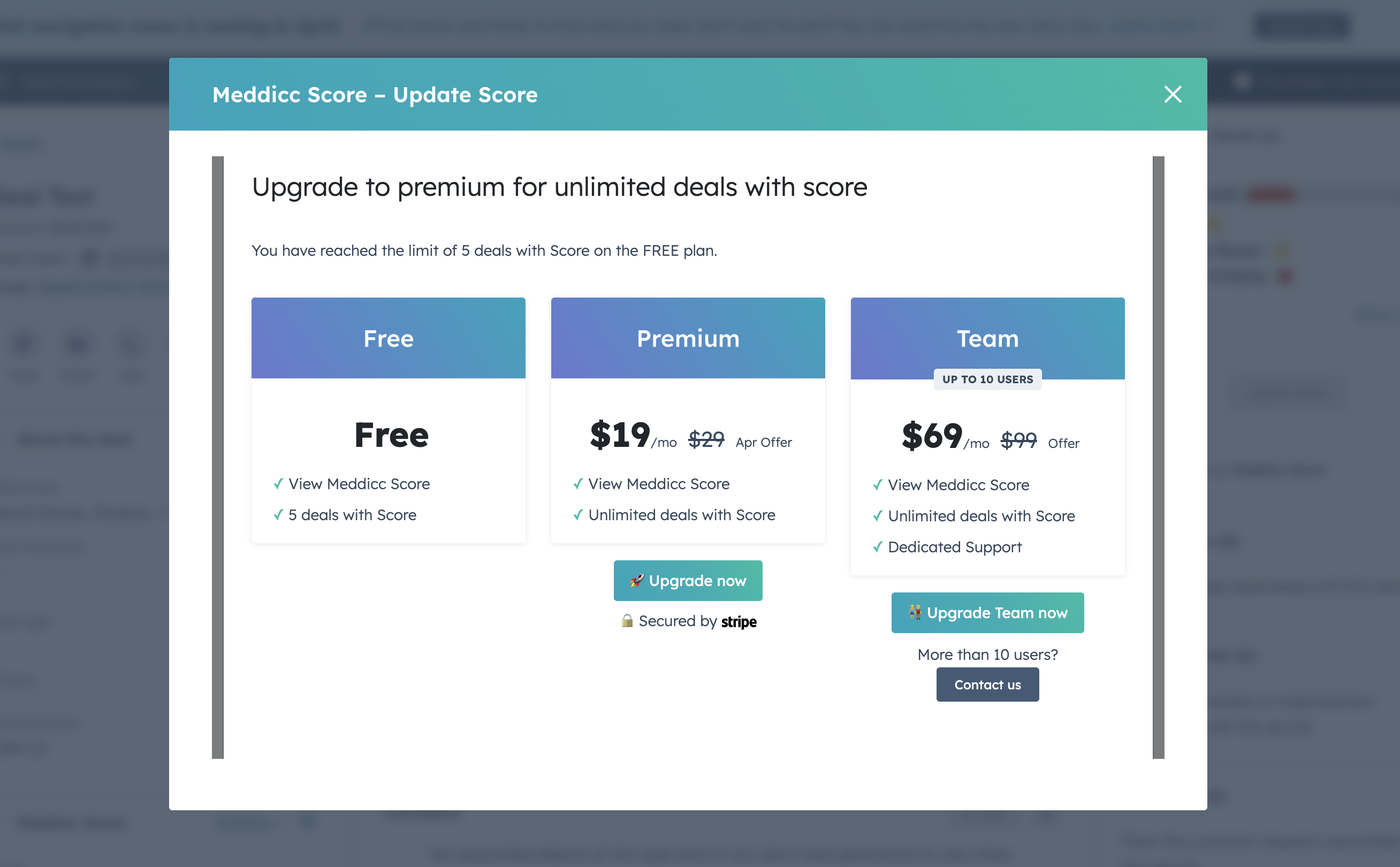1400x867 pixels.
Task: Click the people icon on Upgrade Team now
Action: [915, 612]
